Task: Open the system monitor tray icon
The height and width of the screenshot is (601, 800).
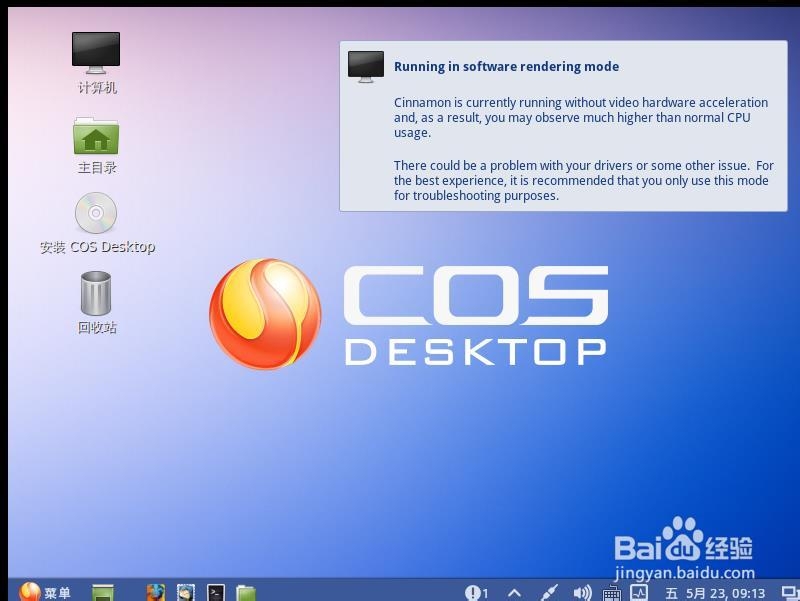Action: (639, 592)
